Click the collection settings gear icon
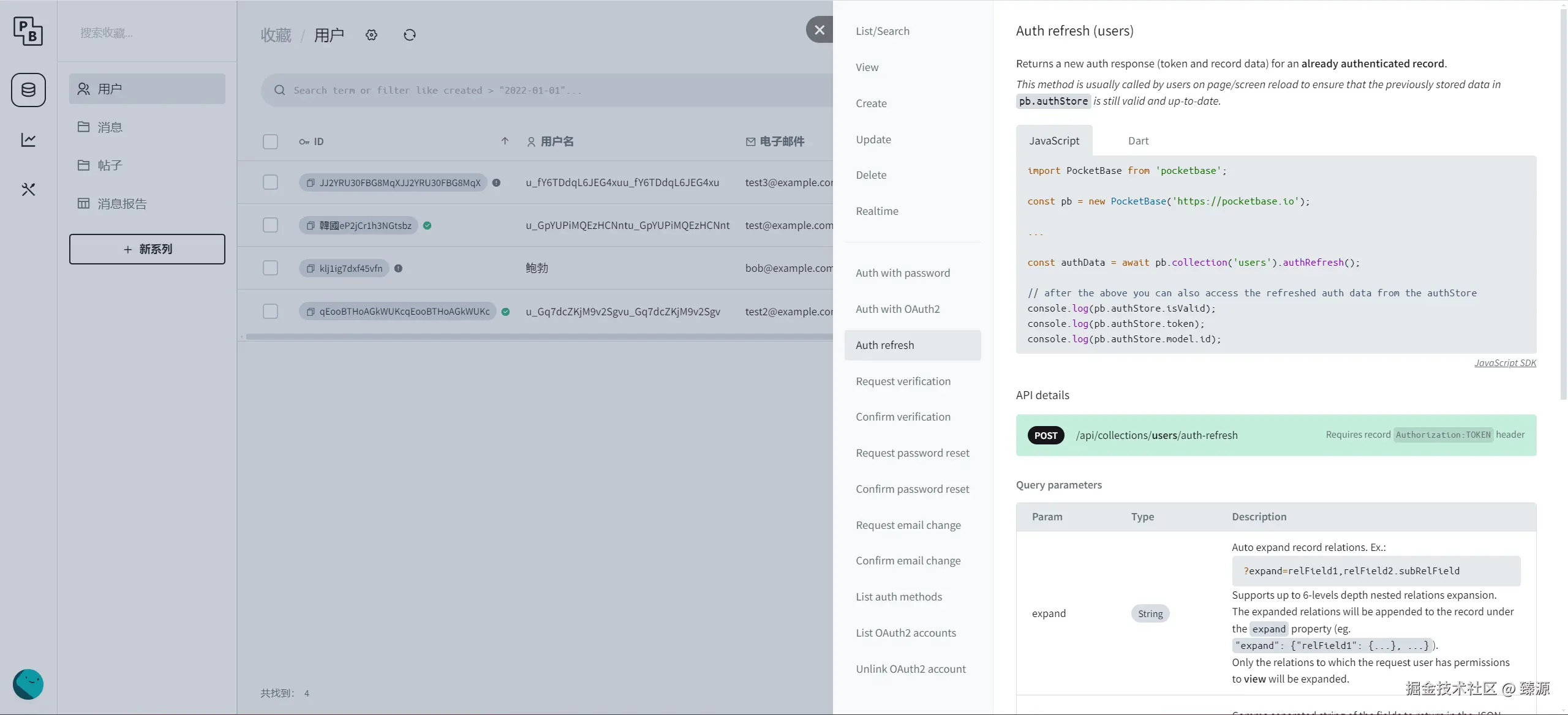1568x715 pixels. [x=371, y=36]
